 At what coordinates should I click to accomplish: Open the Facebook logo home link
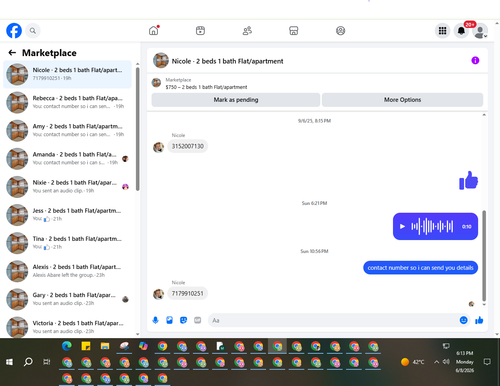pyautogui.click(x=14, y=31)
